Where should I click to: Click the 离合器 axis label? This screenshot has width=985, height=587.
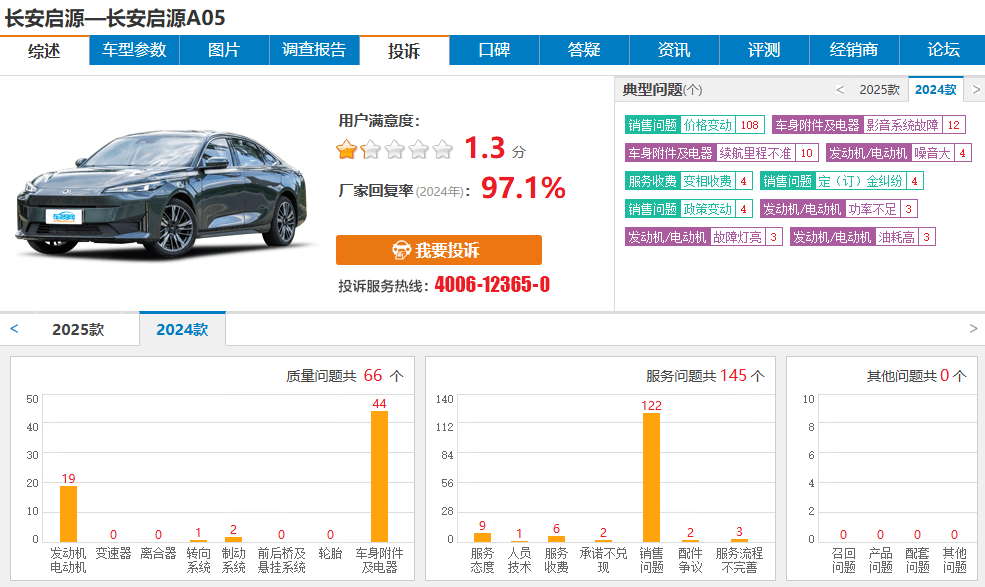click(x=158, y=554)
